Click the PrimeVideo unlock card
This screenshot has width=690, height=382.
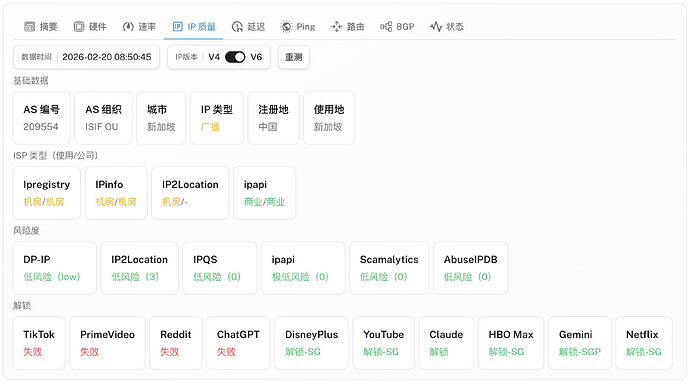coord(107,343)
